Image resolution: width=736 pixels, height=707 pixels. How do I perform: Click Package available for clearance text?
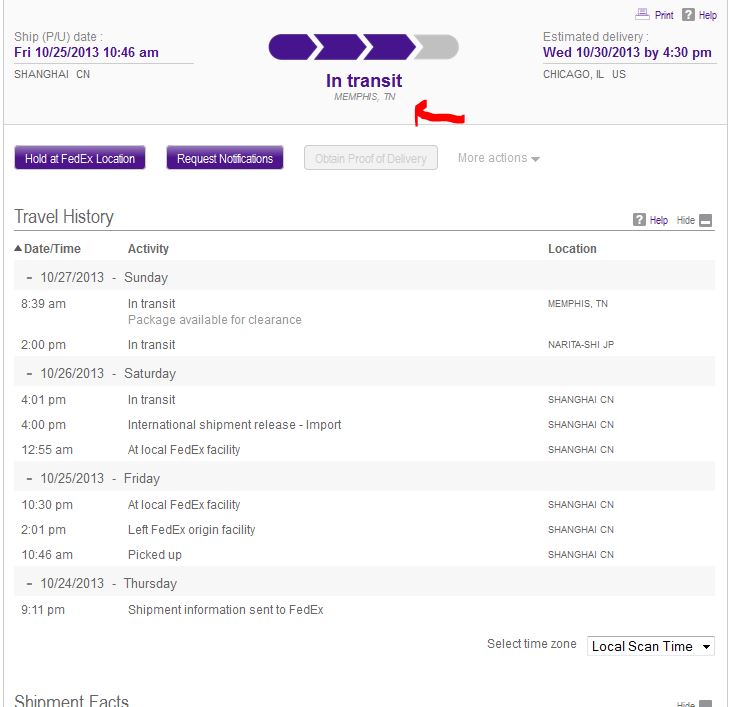point(215,320)
